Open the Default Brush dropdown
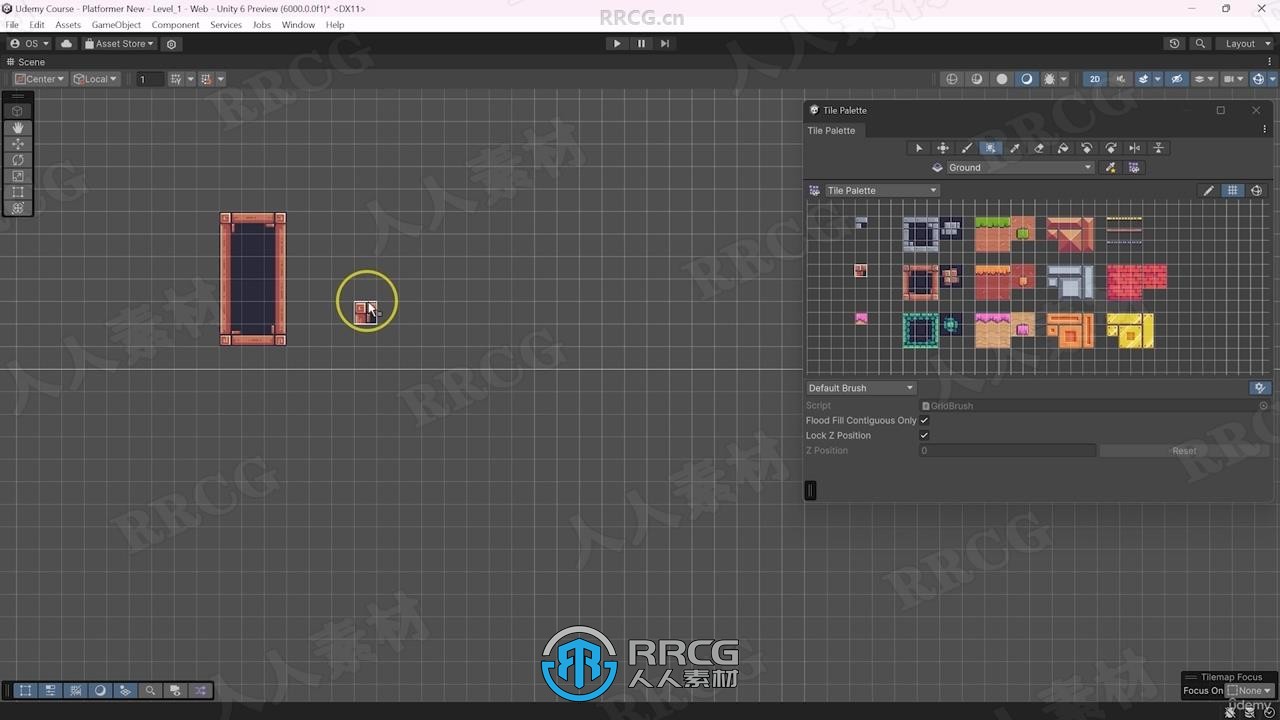 point(861,388)
